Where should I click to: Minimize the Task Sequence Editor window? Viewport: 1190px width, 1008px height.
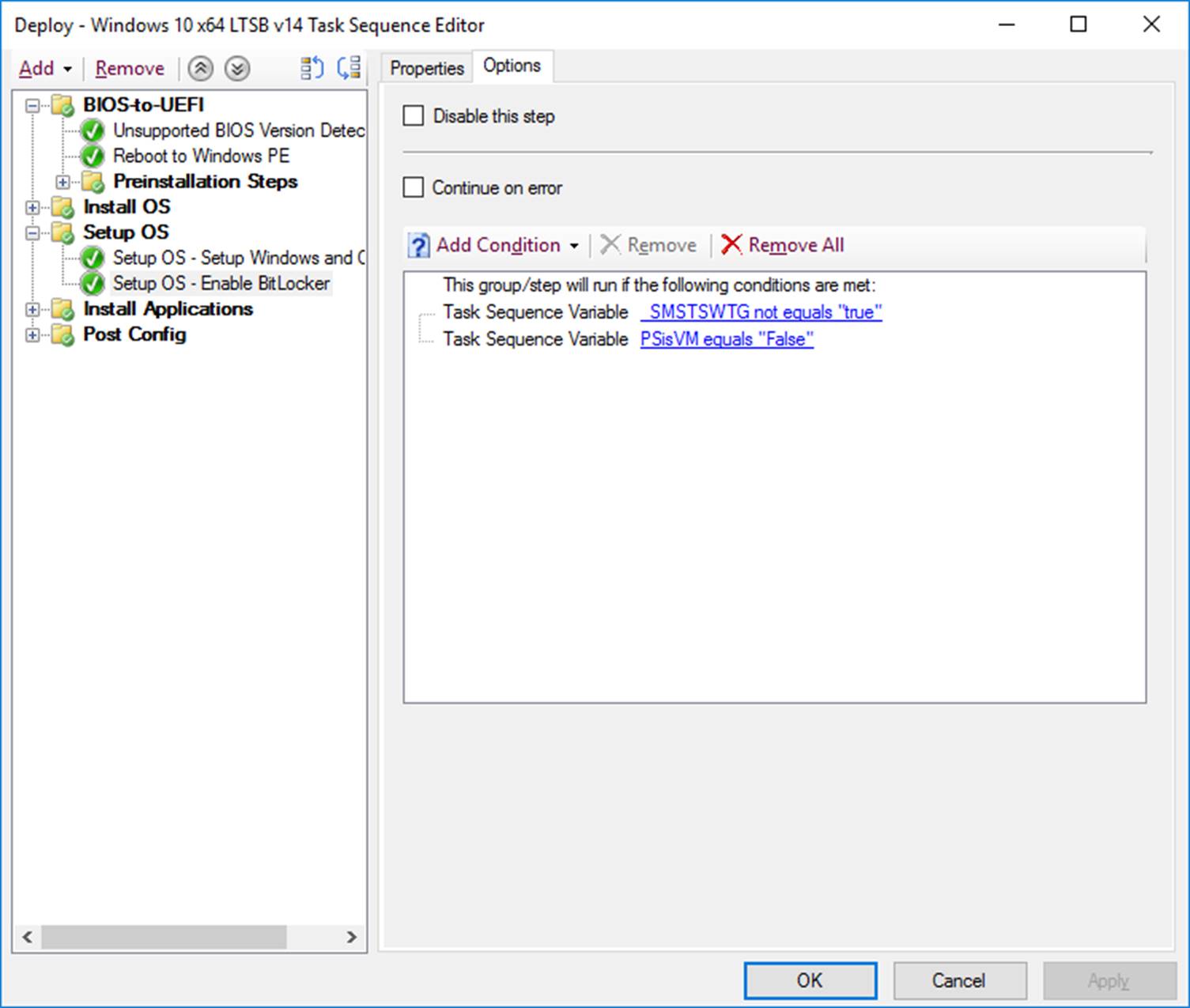[x=1007, y=25]
